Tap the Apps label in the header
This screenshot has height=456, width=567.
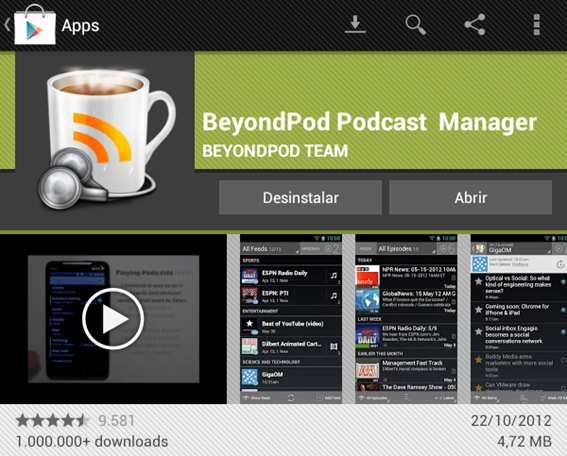pos(80,26)
